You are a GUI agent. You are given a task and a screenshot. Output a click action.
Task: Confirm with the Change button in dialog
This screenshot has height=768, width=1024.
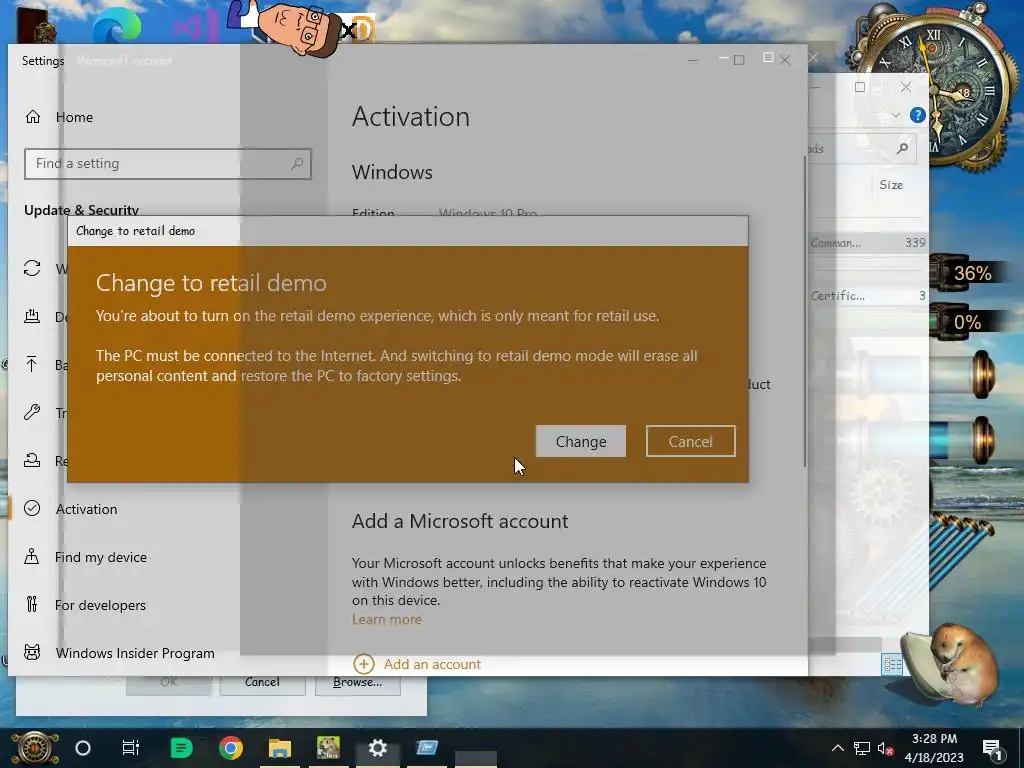pyautogui.click(x=581, y=441)
